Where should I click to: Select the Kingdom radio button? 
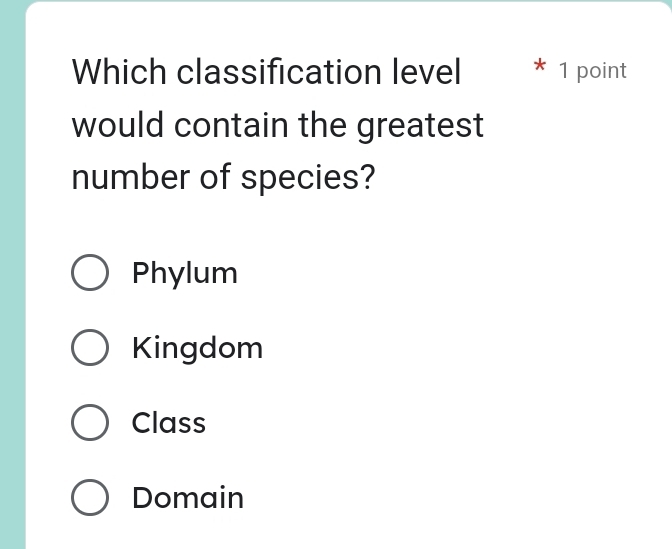(x=90, y=348)
